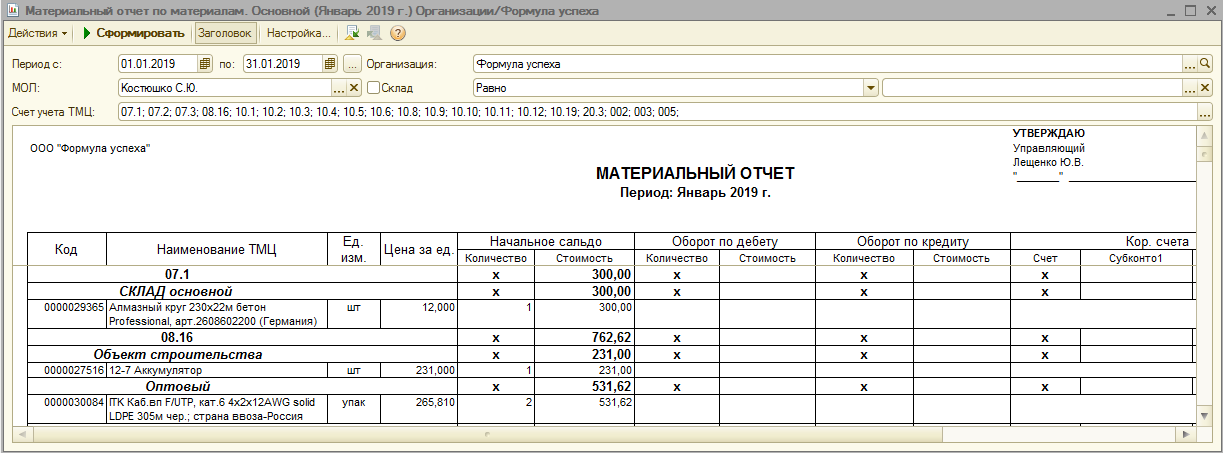The width and height of the screenshot is (1223, 453).
Task: Click code cell 0000030084
Action: coord(66,409)
